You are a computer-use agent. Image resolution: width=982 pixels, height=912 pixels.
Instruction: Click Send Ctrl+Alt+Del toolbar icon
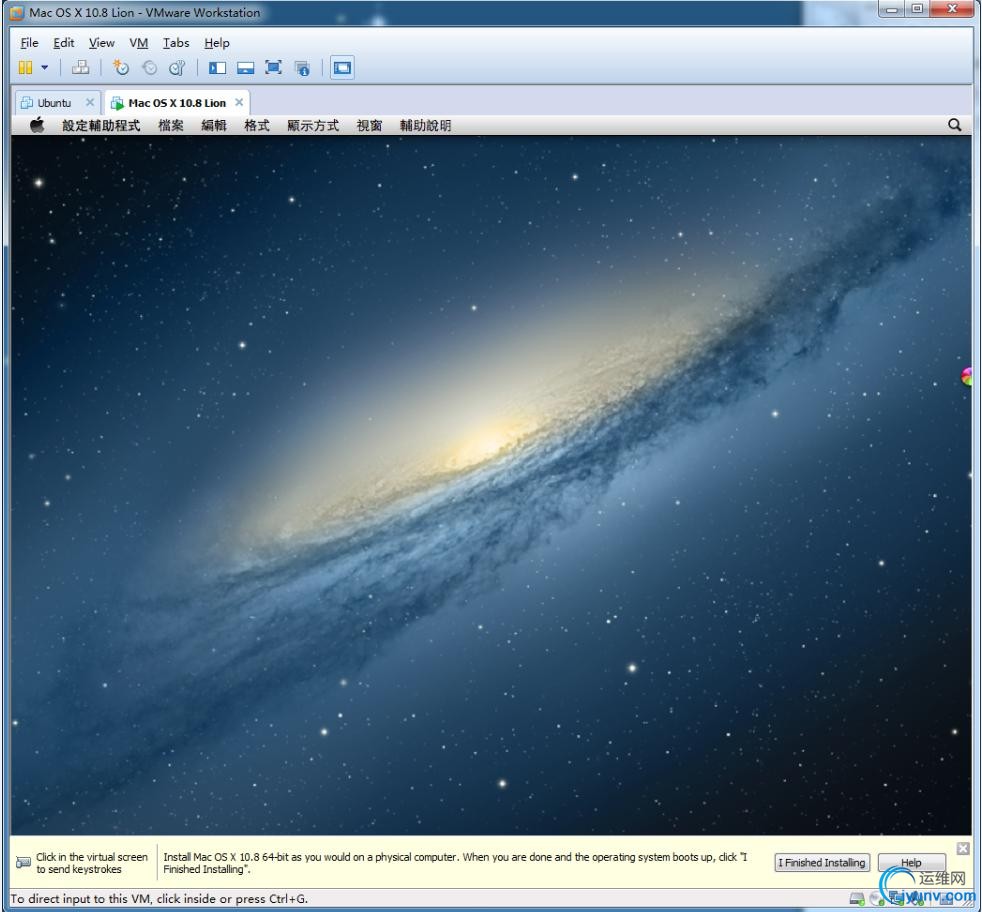click(x=80, y=68)
